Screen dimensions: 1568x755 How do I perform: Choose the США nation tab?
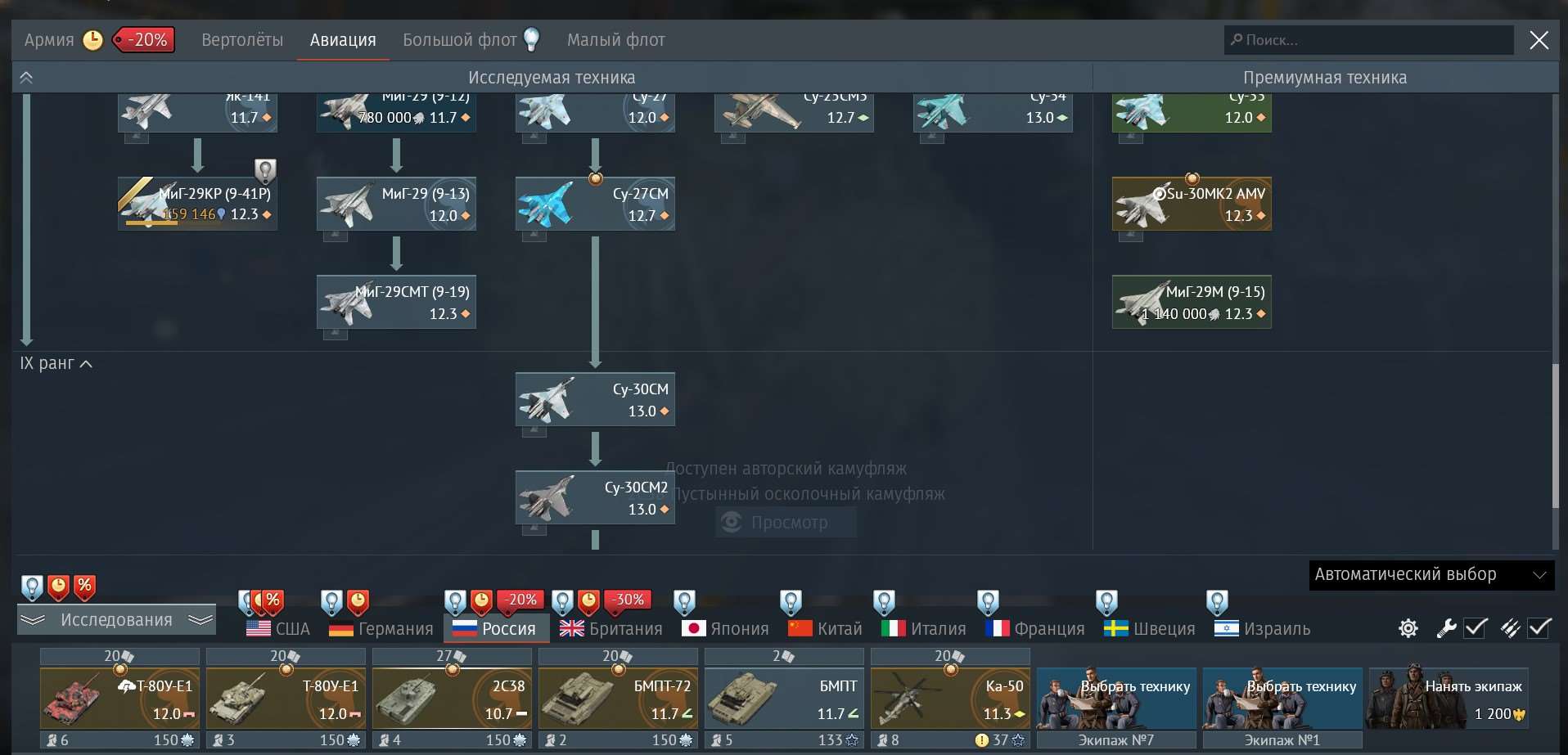pos(278,629)
